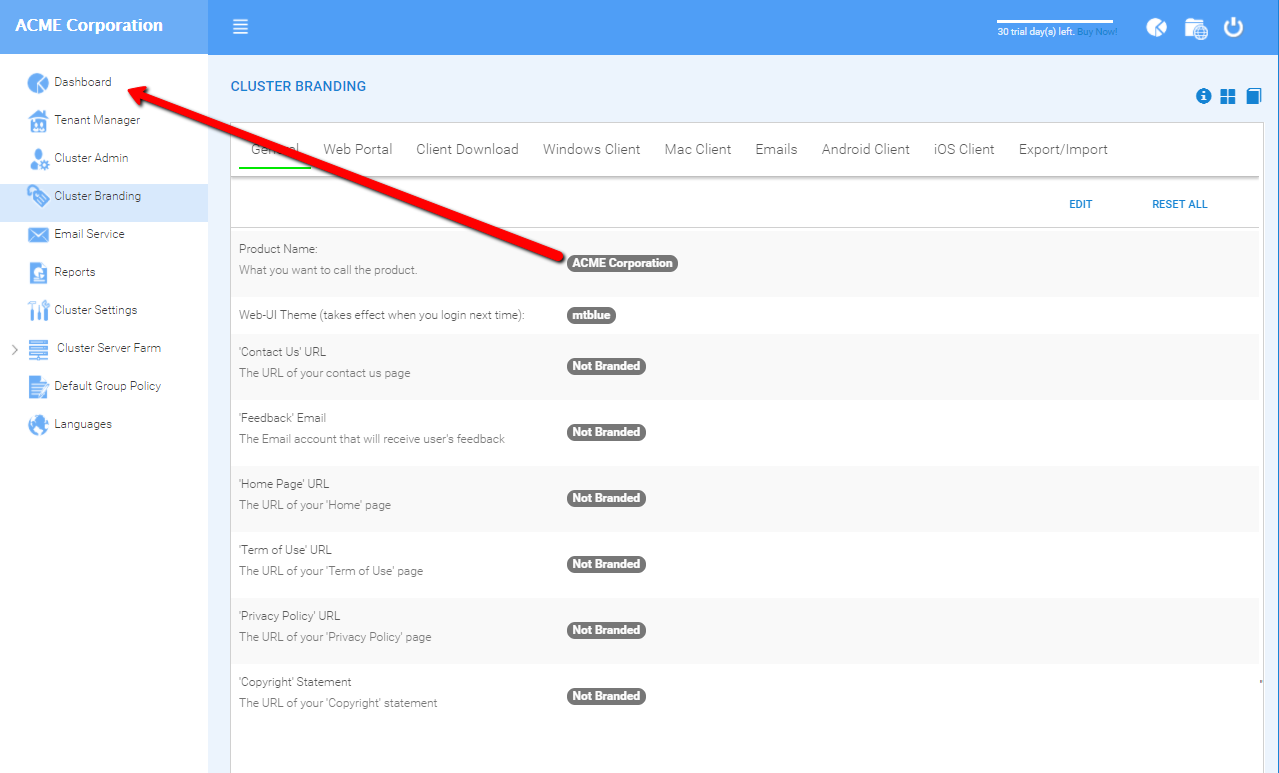Viewport: 1279px width, 773px height.
Task: Open Tenant Manager in sidebar
Action: pyautogui.click(x=97, y=120)
